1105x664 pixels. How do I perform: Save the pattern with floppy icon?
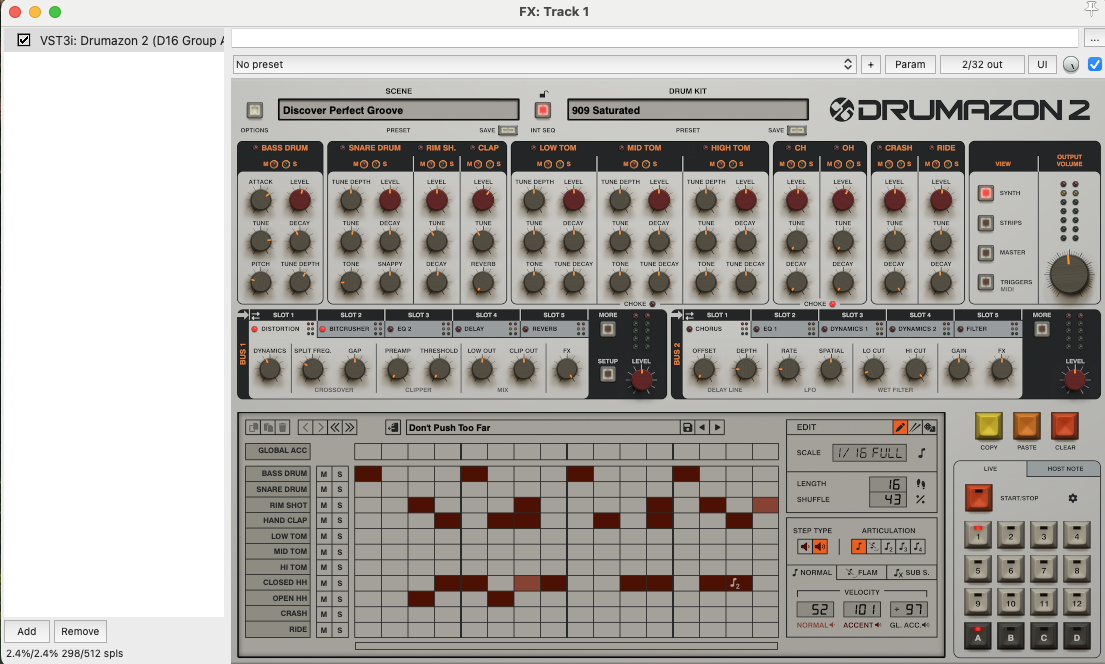pos(687,427)
